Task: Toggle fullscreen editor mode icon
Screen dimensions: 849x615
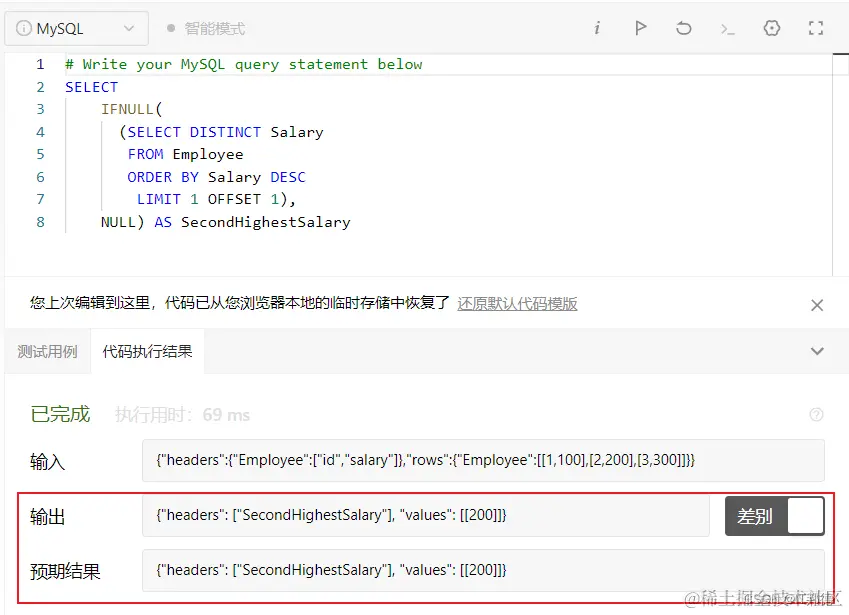Action: [816, 28]
